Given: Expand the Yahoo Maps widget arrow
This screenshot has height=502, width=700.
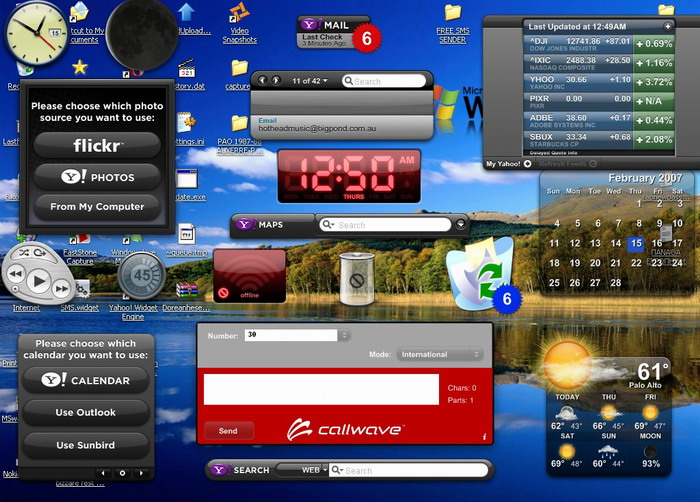Looking at the screenshot, I should [x=460, y=225].
